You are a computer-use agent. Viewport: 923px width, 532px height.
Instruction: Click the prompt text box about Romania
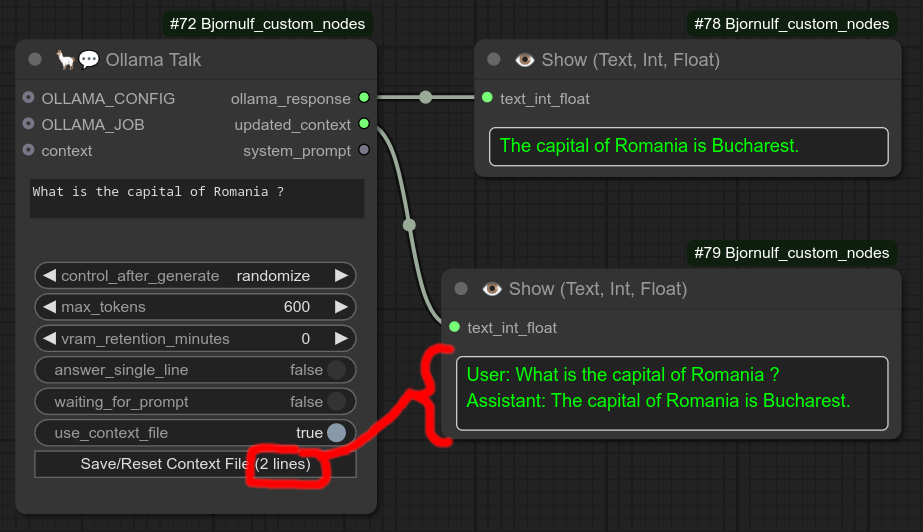[196, 198]
